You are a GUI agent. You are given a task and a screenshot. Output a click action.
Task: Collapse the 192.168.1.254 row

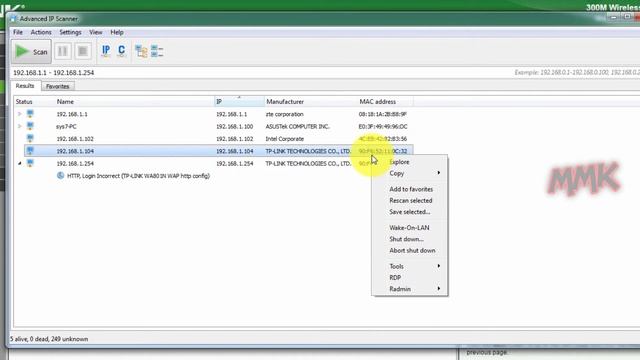19,163
